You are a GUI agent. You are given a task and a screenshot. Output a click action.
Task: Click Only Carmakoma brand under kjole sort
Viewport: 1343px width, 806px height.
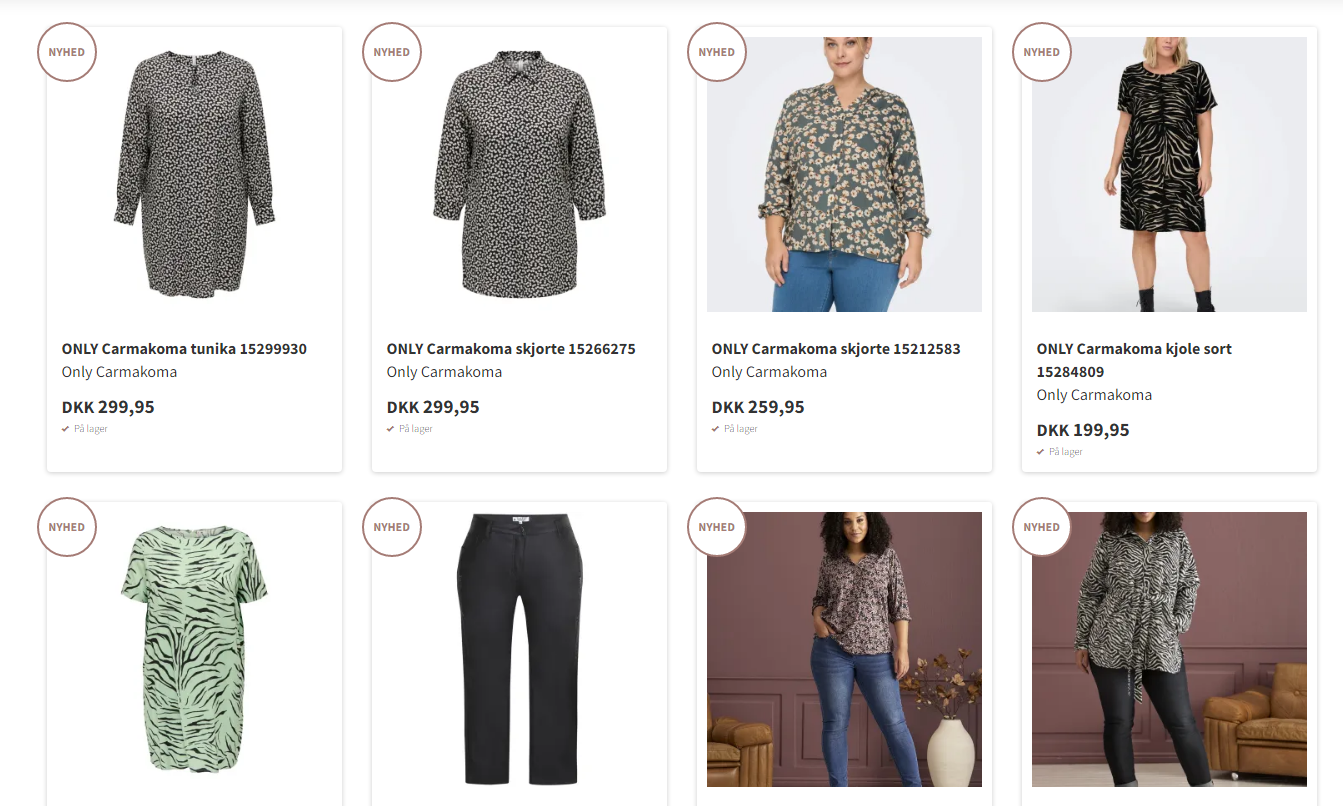[1094, 395]
